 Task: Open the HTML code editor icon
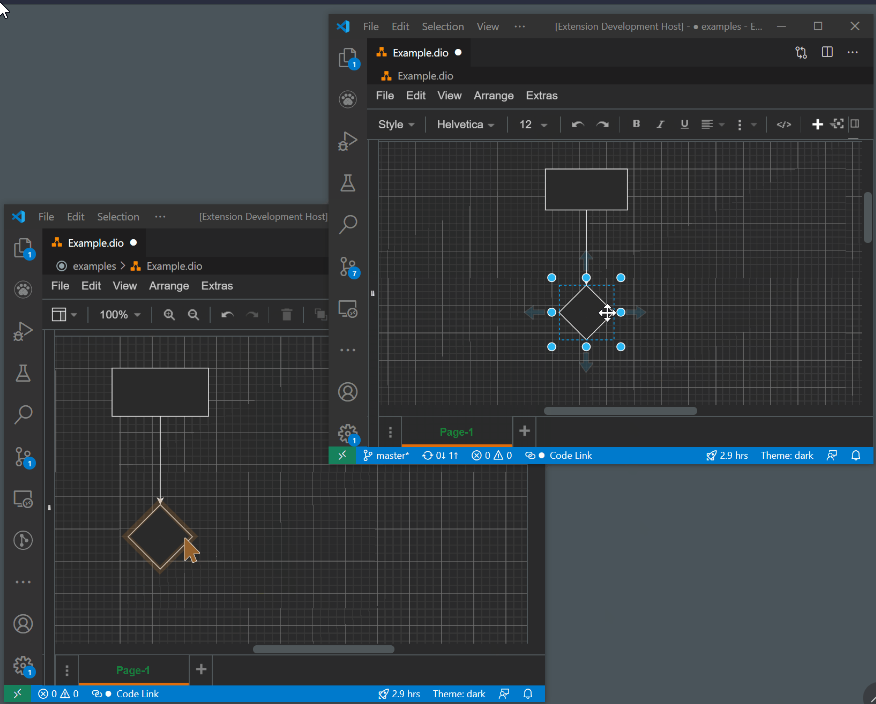784,124
